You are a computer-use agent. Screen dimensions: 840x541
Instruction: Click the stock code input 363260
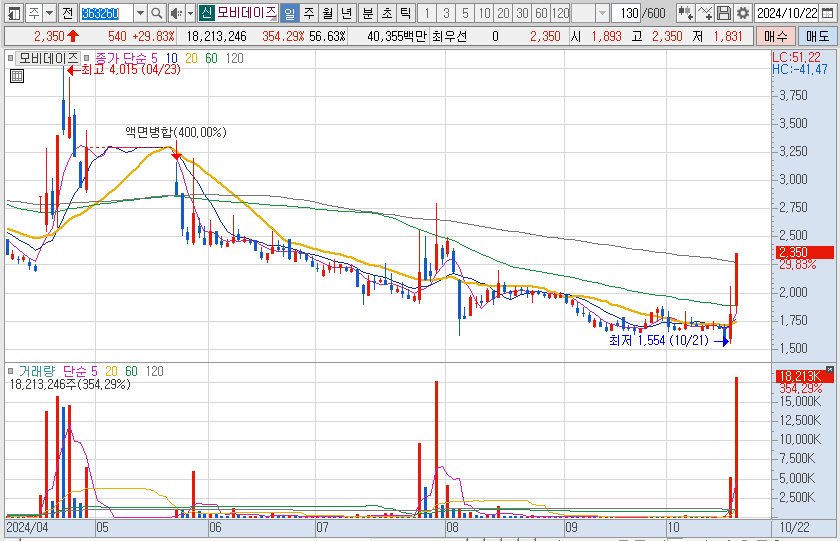107,13
